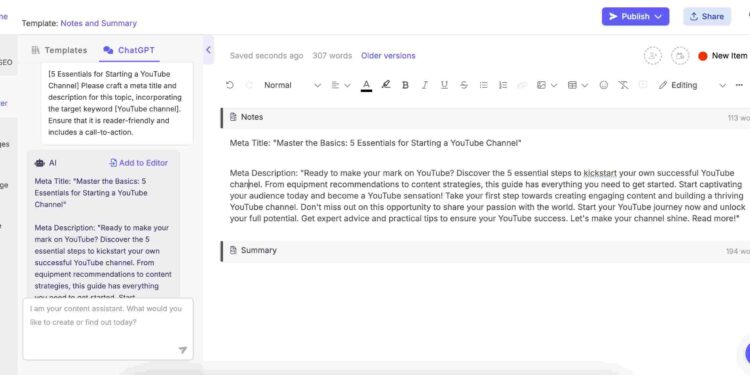The image size is (750, 375).
Task: Clear text formatting
Action: (623, 85)
